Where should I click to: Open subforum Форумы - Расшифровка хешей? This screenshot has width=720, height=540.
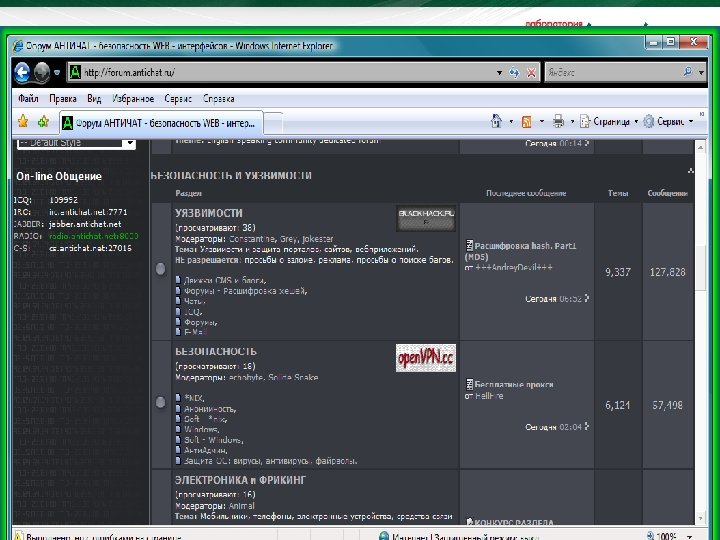point(246,291)
